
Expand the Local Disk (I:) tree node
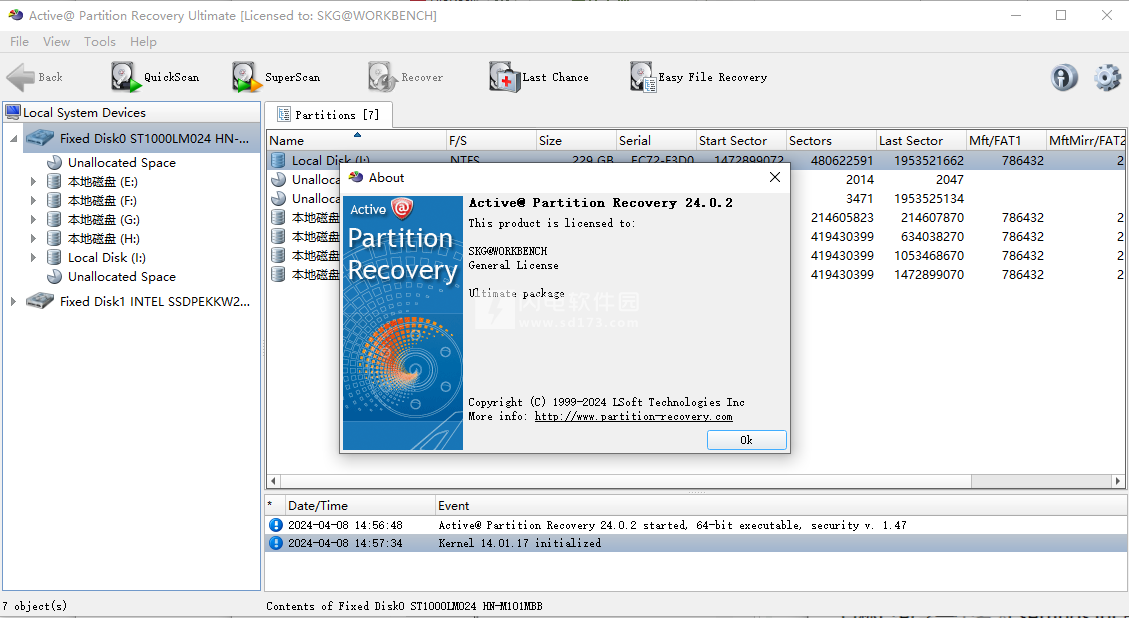[33, 258]
